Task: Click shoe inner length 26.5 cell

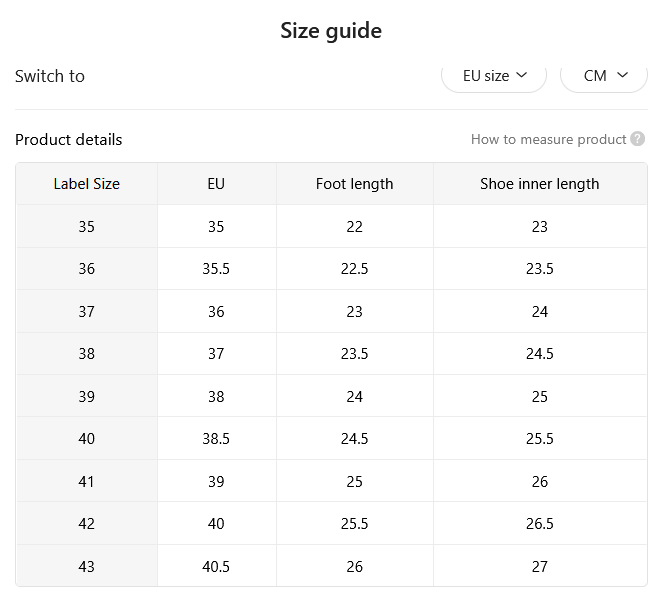Action: tap(540, 524)
